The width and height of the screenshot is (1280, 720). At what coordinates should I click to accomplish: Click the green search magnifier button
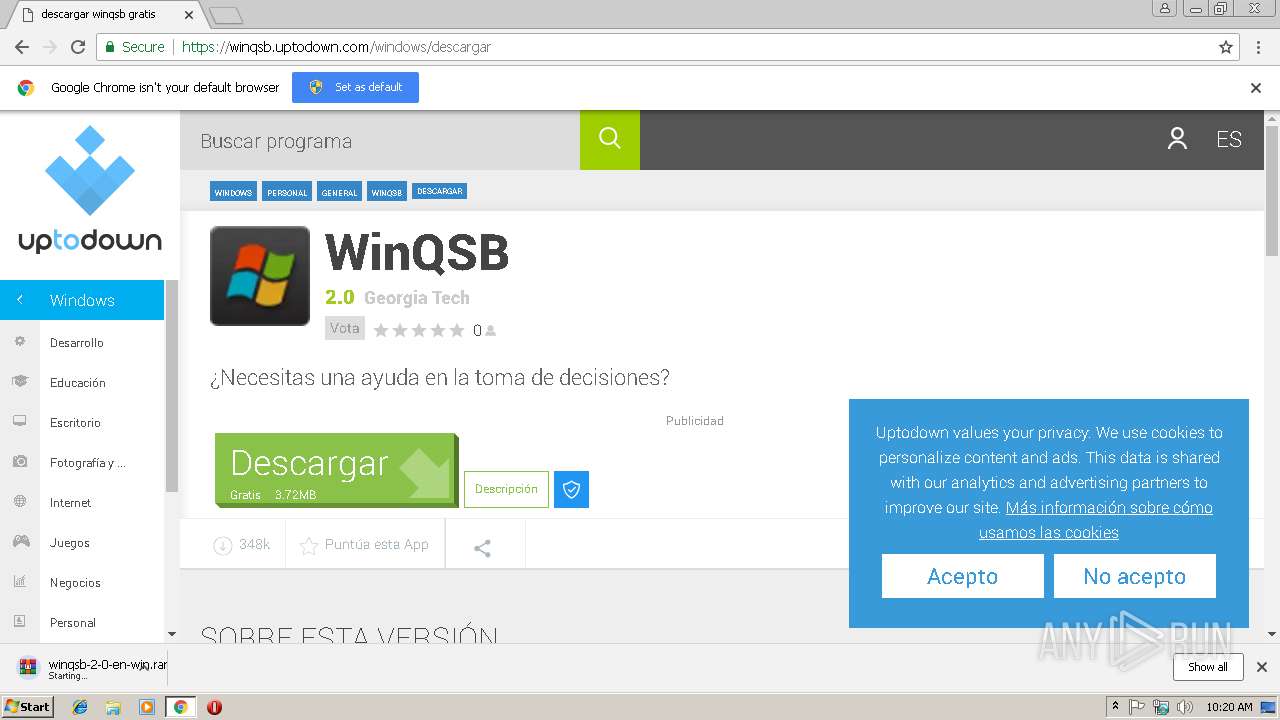coord(610,139)
